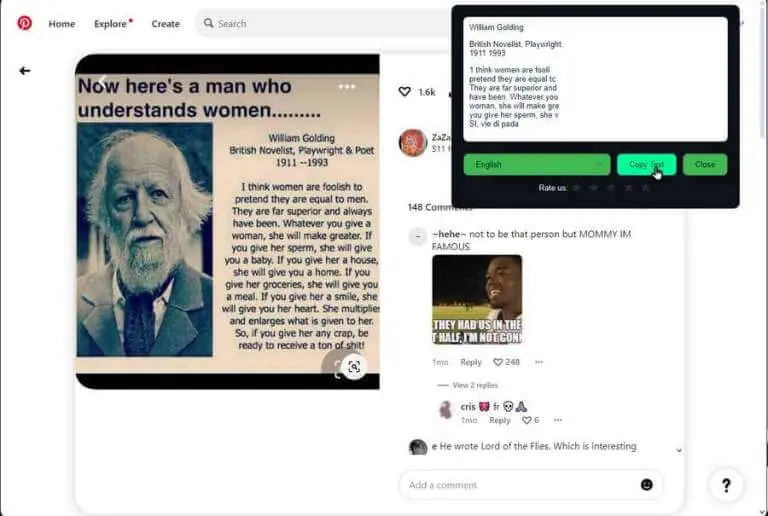
Task: Collapse comments using the down chevron
Action: point(679,450)
